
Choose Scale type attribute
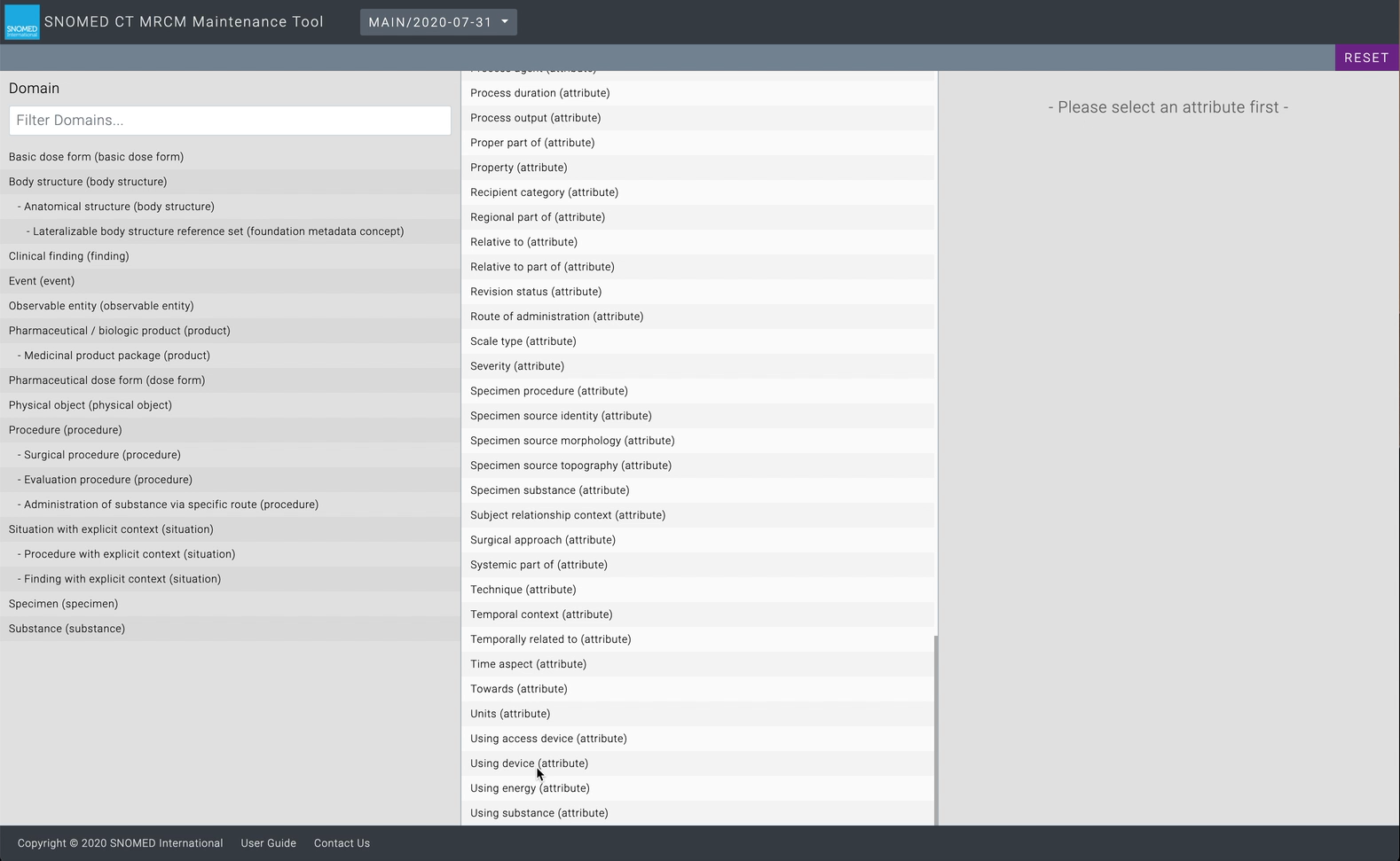coord(697,341)
